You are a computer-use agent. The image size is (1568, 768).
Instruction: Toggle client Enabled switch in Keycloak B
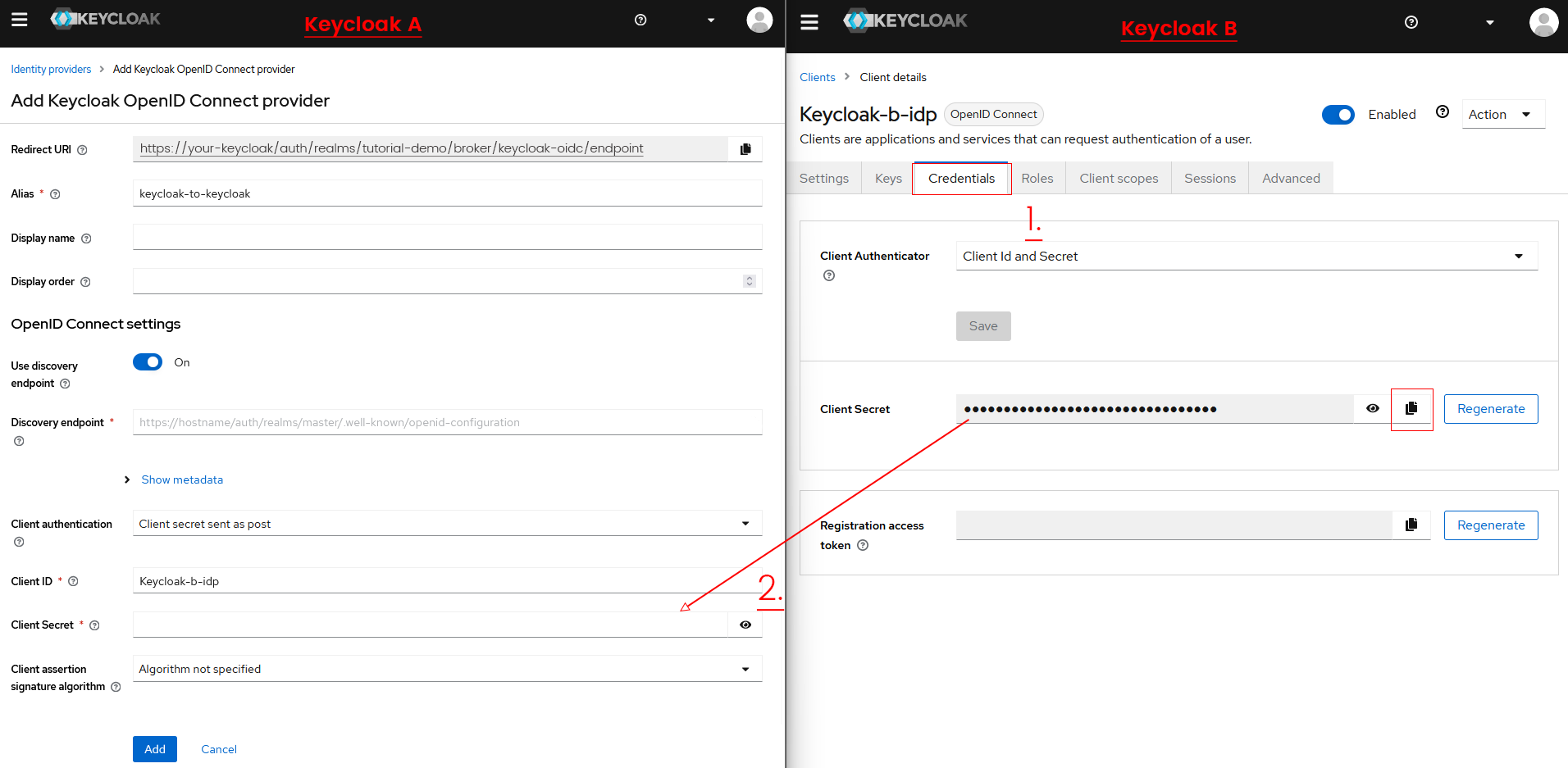coord(1338,115)
